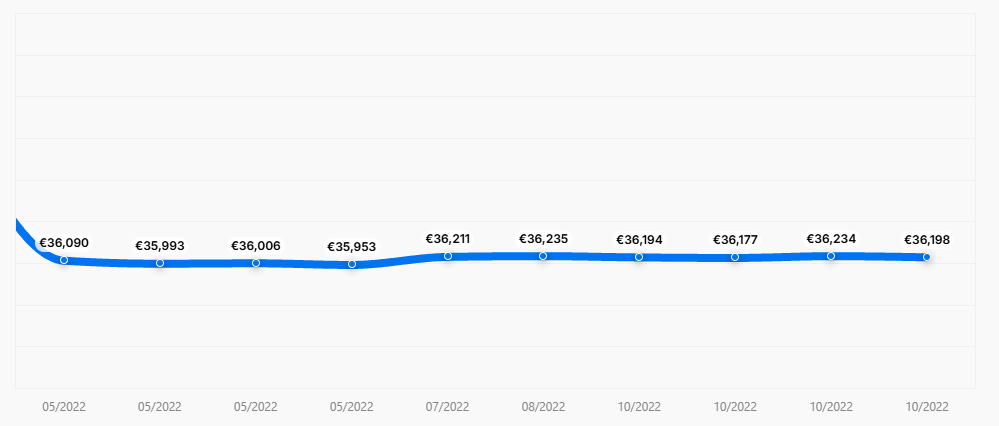Screen dimensions: 999x426
Task: Click the €35,993 value label text
Action: click(160, 246)
